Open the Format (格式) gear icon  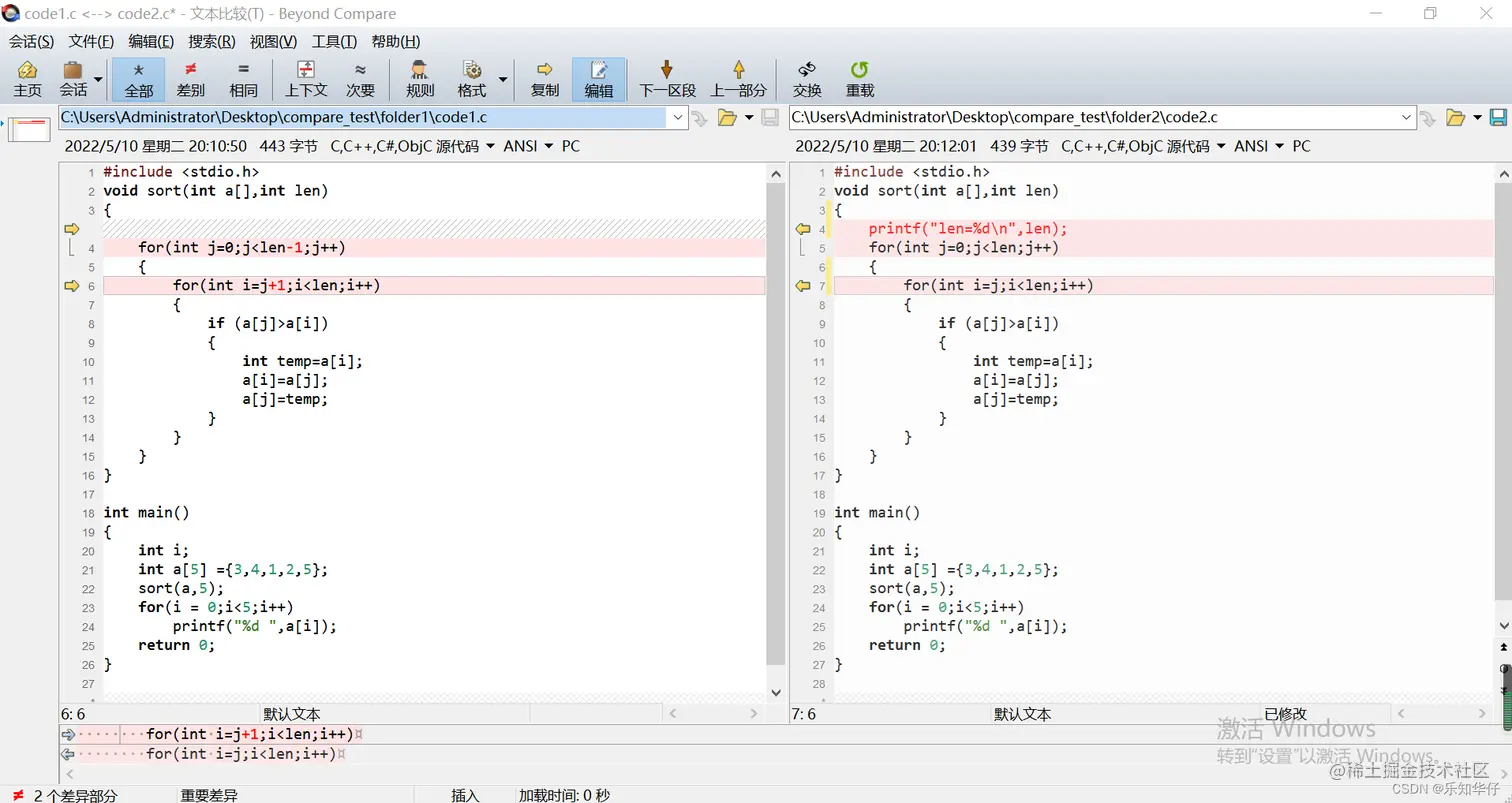471,79
